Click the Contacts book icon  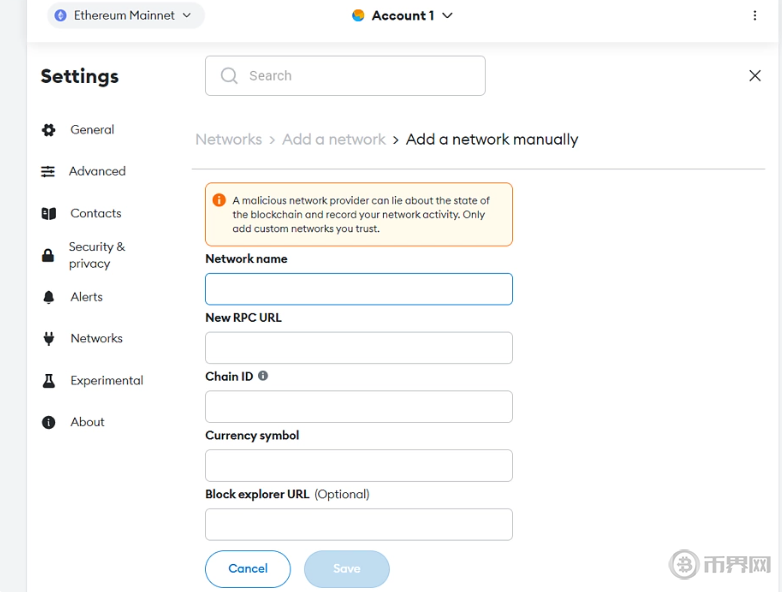click(48, 214)
